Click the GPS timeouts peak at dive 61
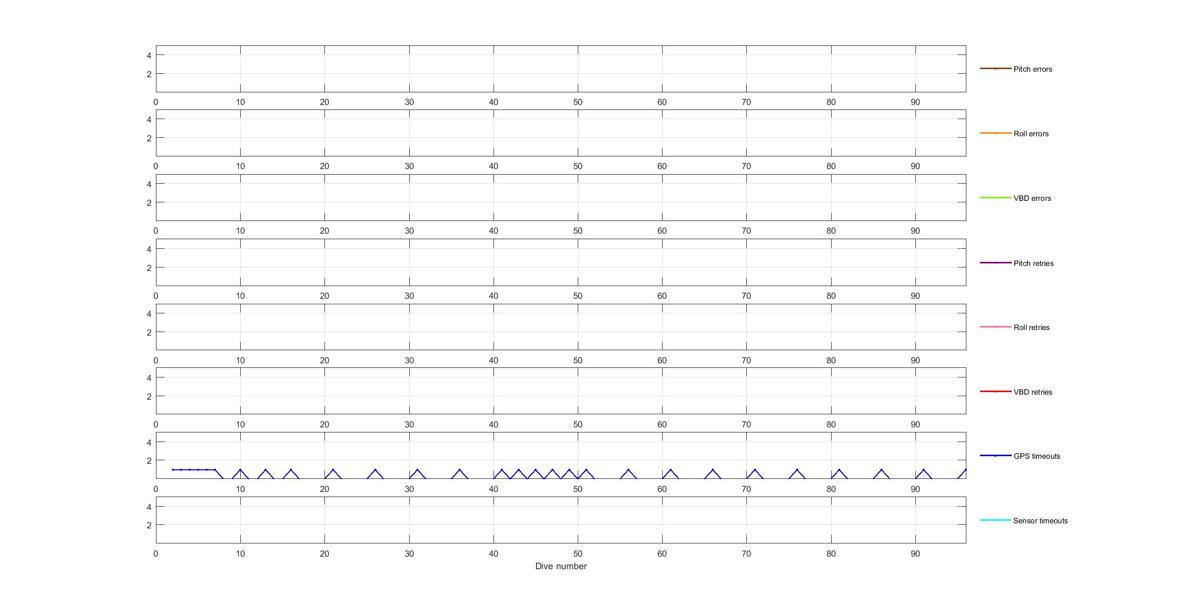The image size is (1200, 611). tap(671, 470)
